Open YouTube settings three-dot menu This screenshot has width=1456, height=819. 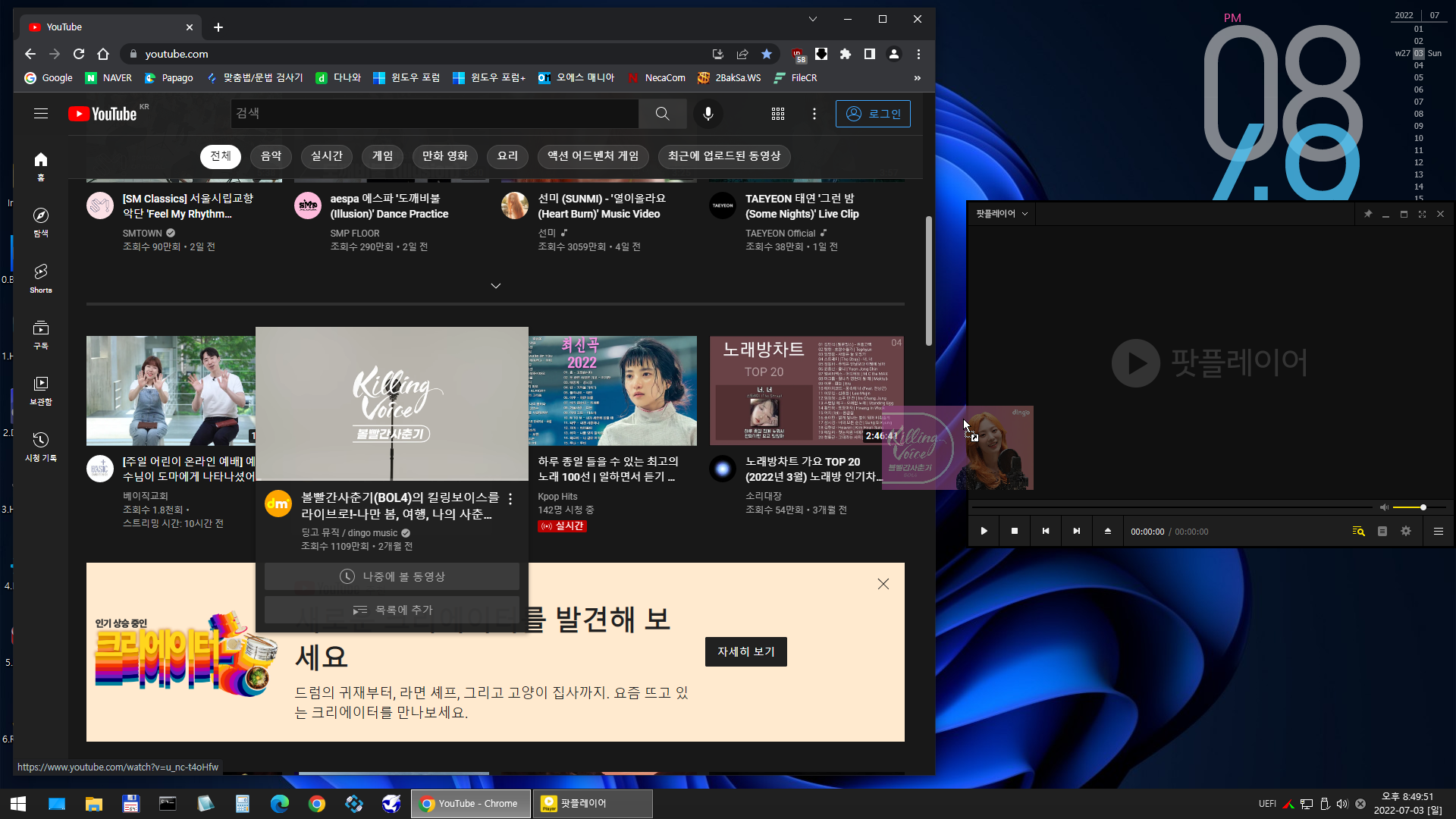pos(814,114)
